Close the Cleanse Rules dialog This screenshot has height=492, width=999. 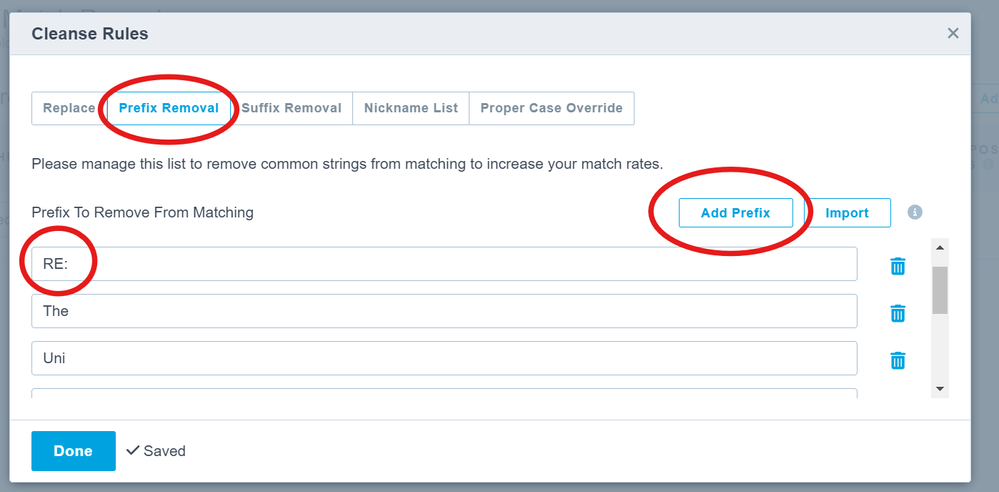point(953,33)
